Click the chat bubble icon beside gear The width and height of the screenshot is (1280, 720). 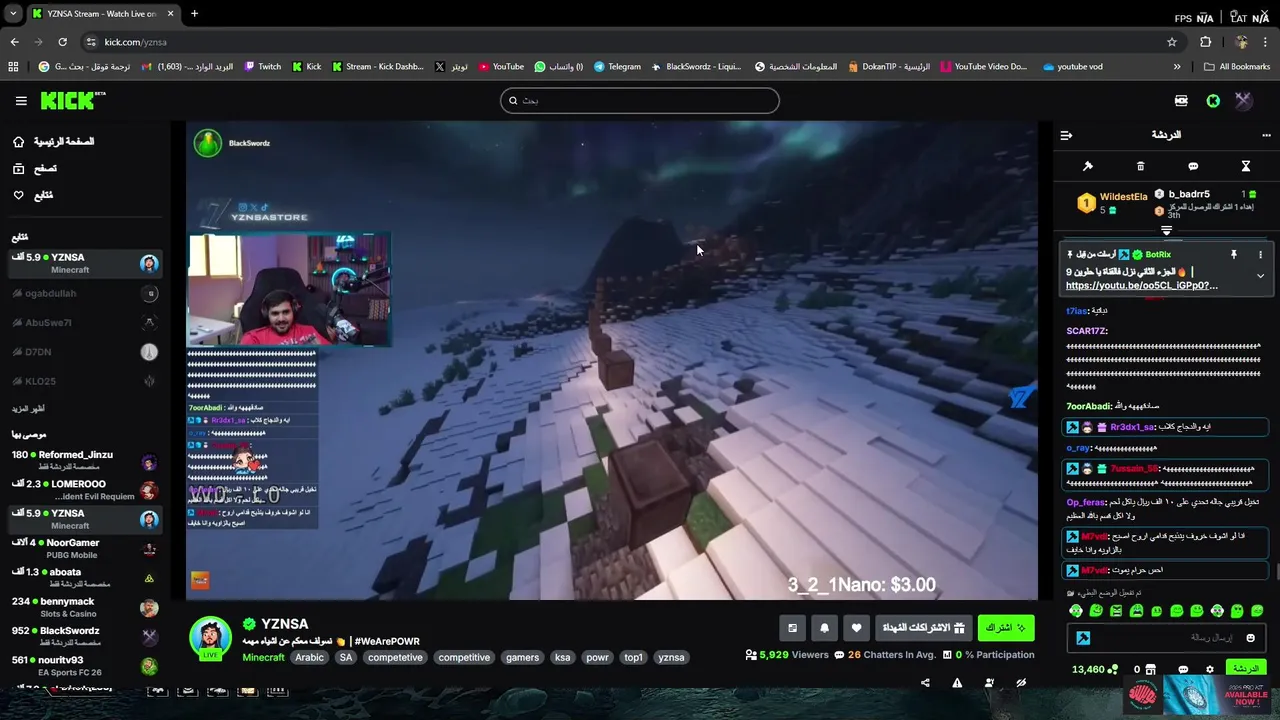[x=1183, y=670]
